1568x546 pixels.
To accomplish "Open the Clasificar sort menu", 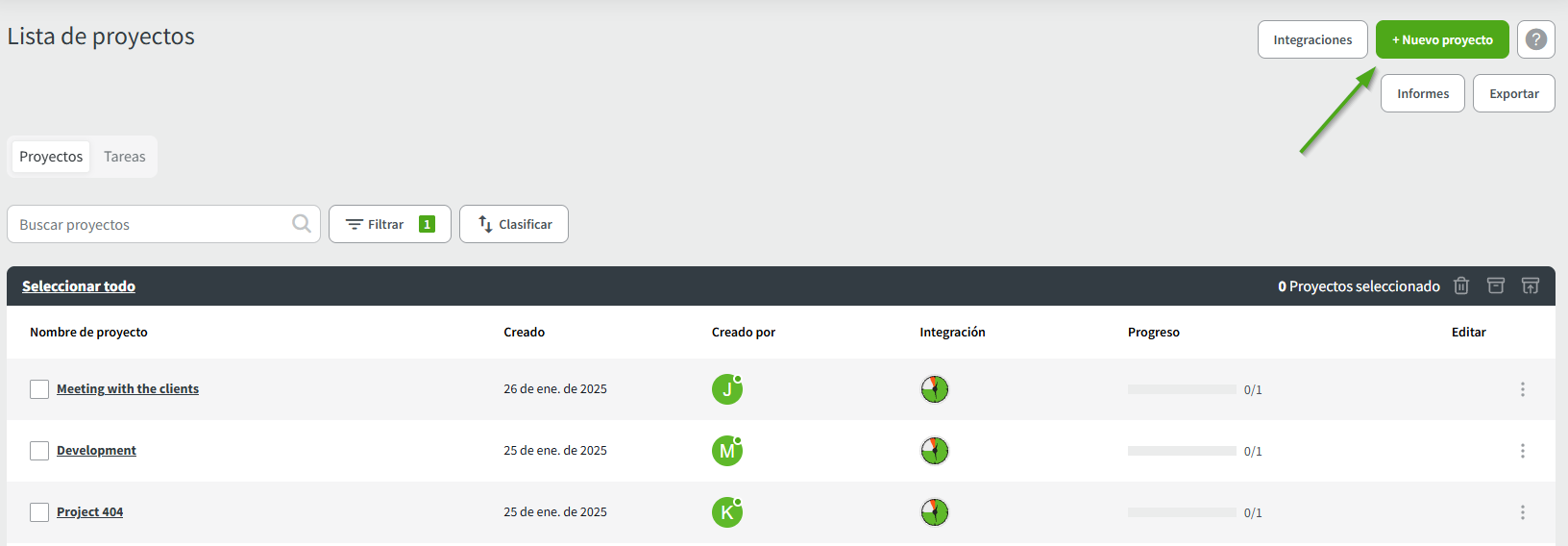I will tap(514, 224).
